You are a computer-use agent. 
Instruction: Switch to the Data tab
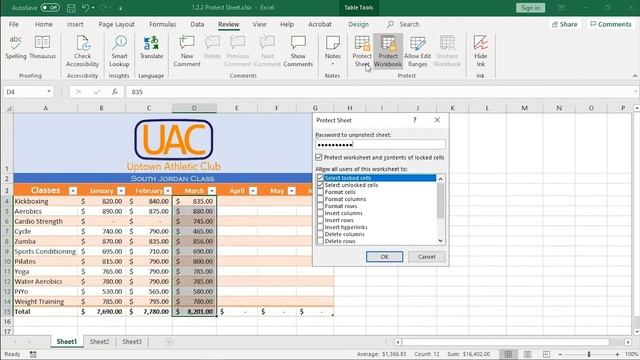tap(197, 24)
